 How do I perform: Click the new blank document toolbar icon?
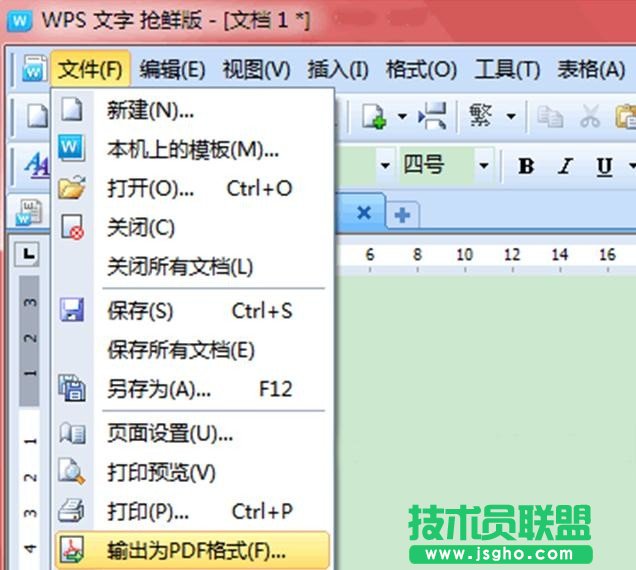tap(37, 116)
